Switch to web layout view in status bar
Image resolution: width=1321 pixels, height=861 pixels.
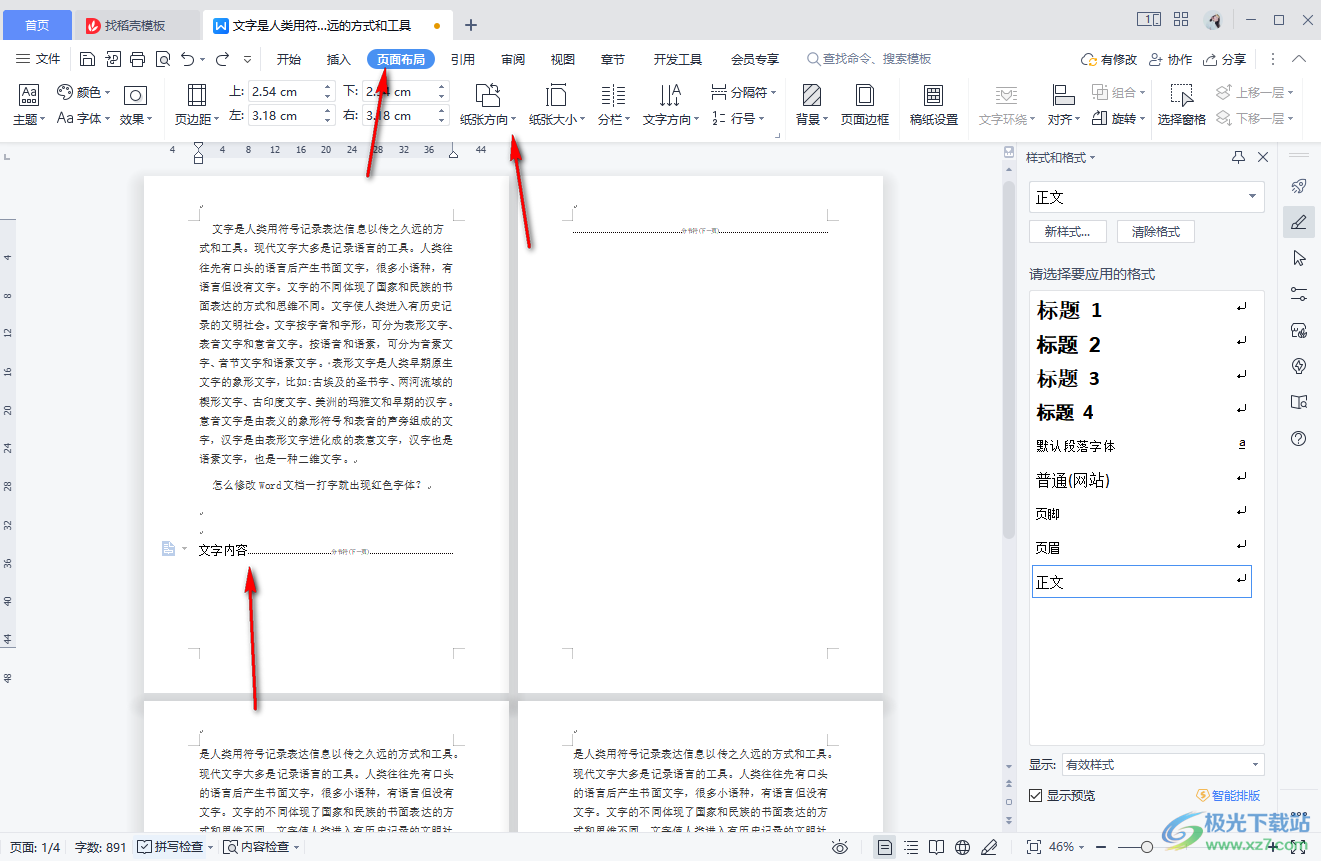coord(963,847)
